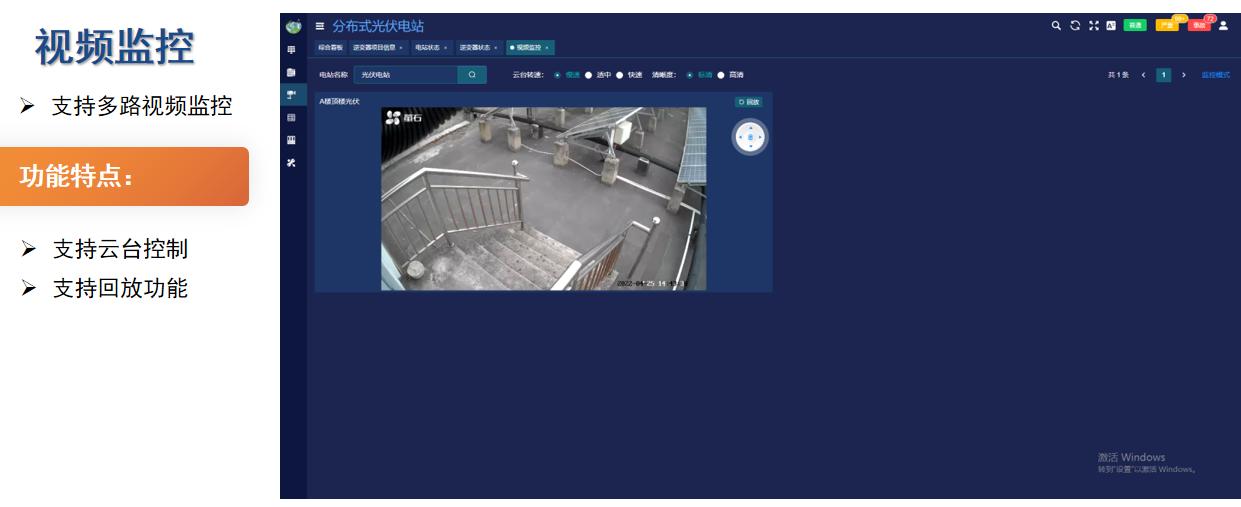
Task: Go to previous page arrow
Action: pos(1144,75)
